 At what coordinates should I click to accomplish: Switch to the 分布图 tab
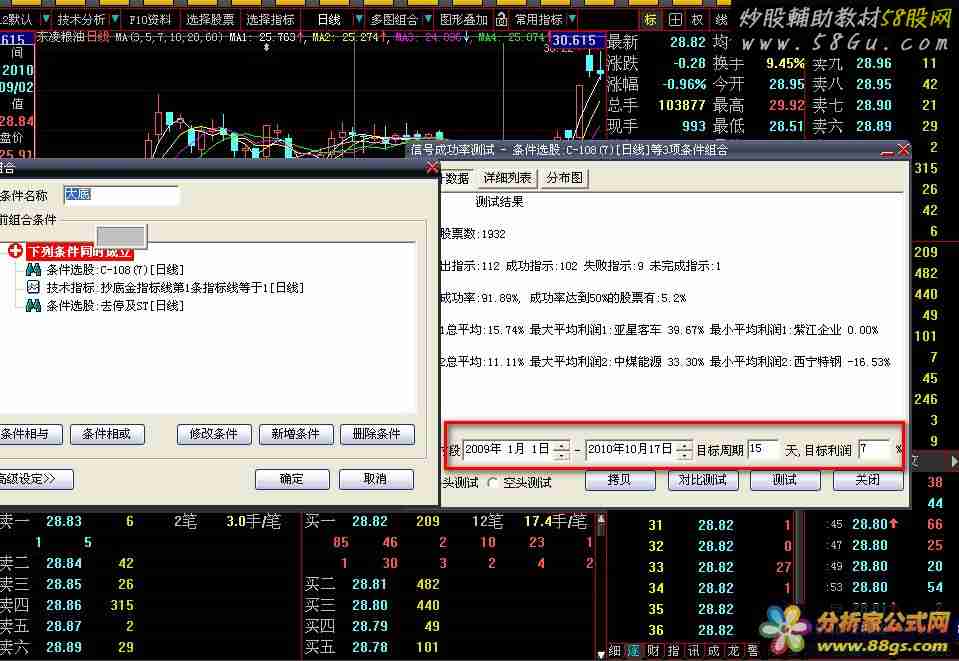pyautogui.click(x=564, y=178)
